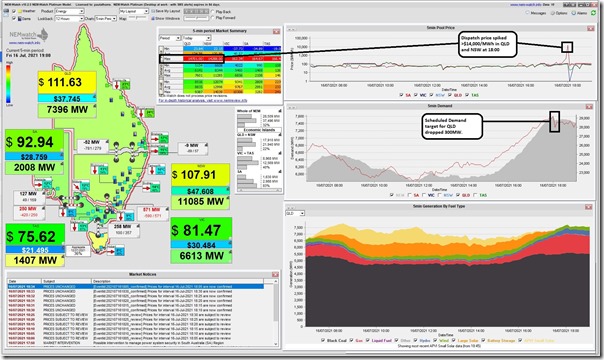Close the Market Notices panel
The image size is (604, 360).
coord(275,275)
